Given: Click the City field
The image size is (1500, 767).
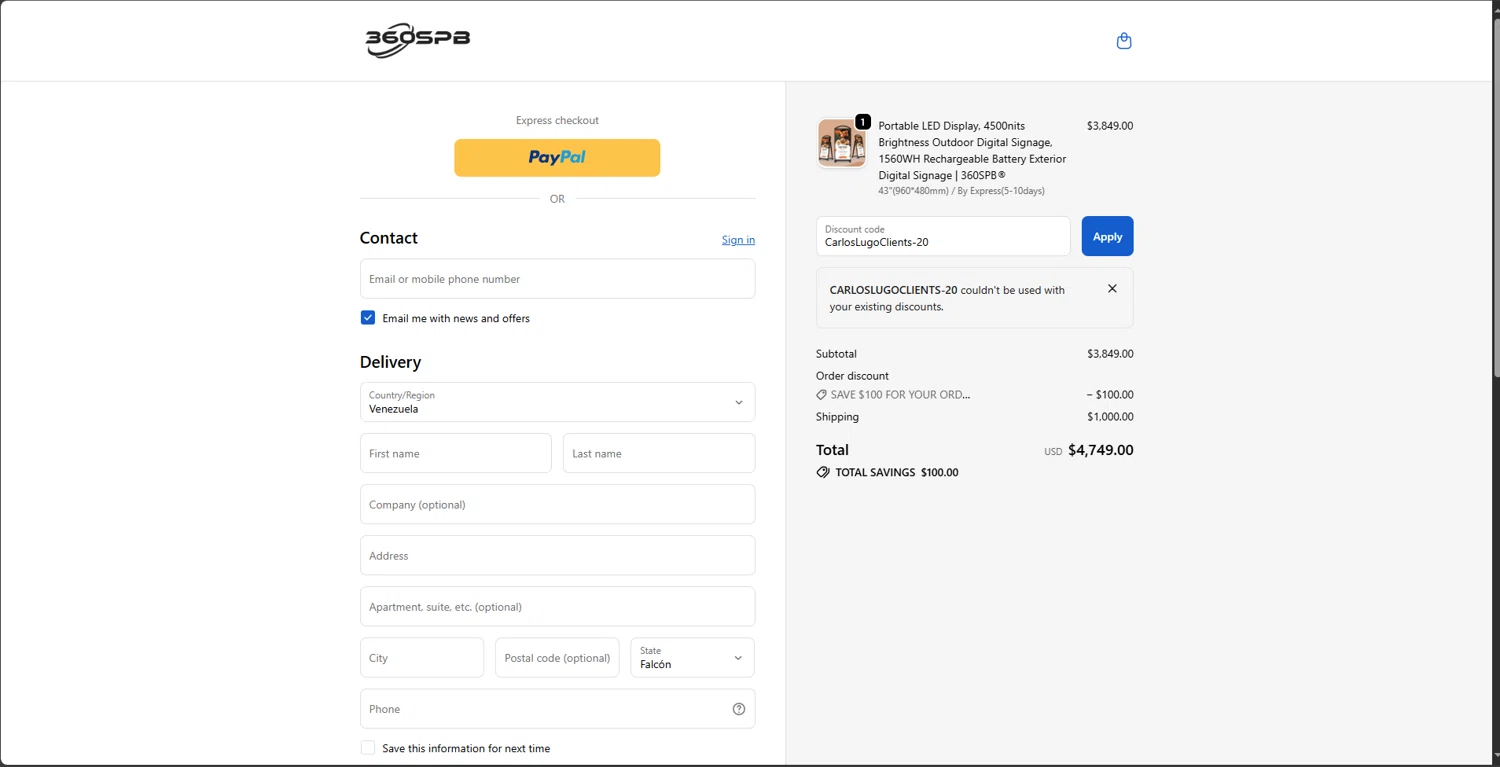Looking at the screenshot, I should 422,658.
